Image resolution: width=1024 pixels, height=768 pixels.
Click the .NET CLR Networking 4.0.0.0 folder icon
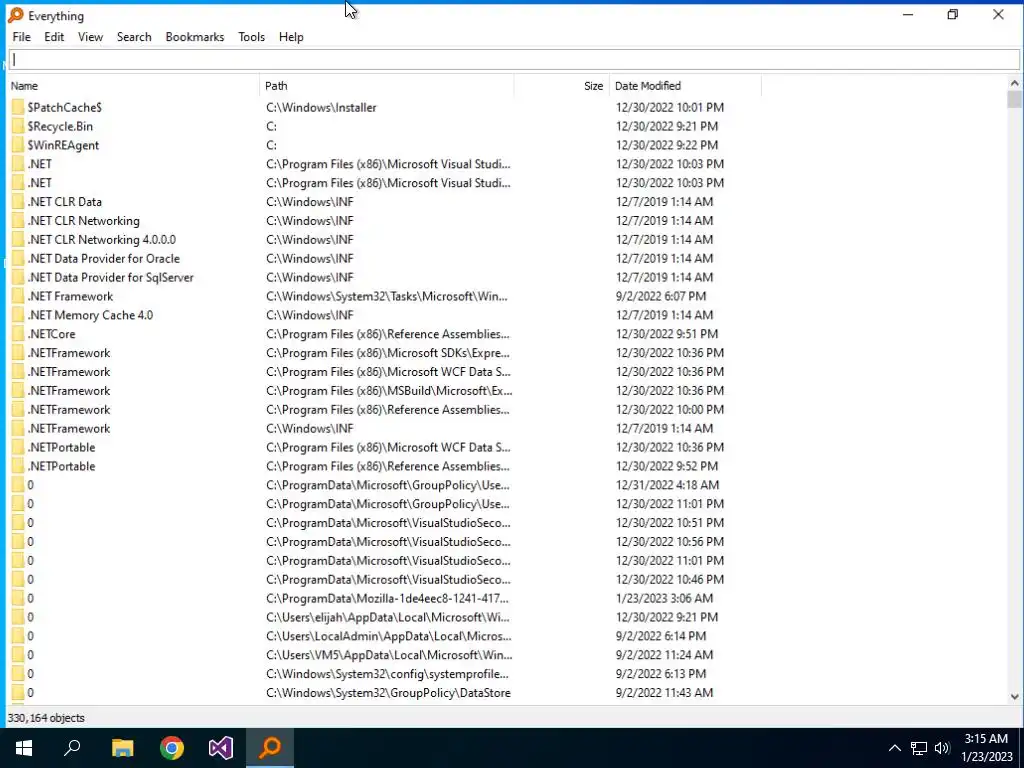(18, 240)
